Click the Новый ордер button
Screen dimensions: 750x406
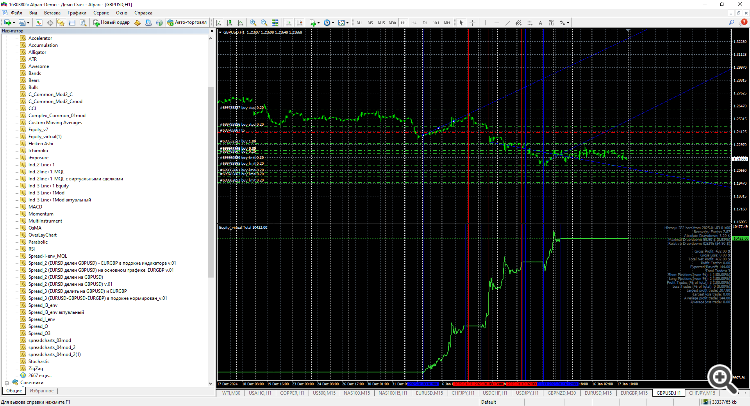click(111, 22)
